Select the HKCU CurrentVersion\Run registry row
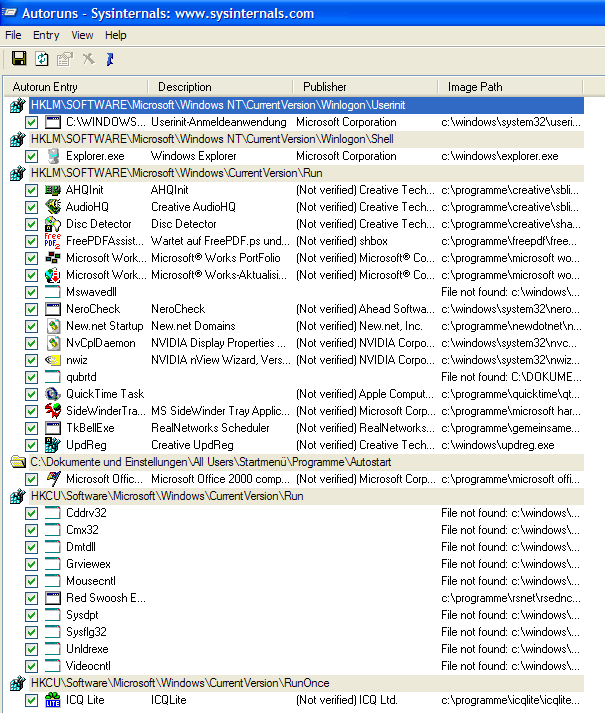605x713 pixels. point(307,496)
